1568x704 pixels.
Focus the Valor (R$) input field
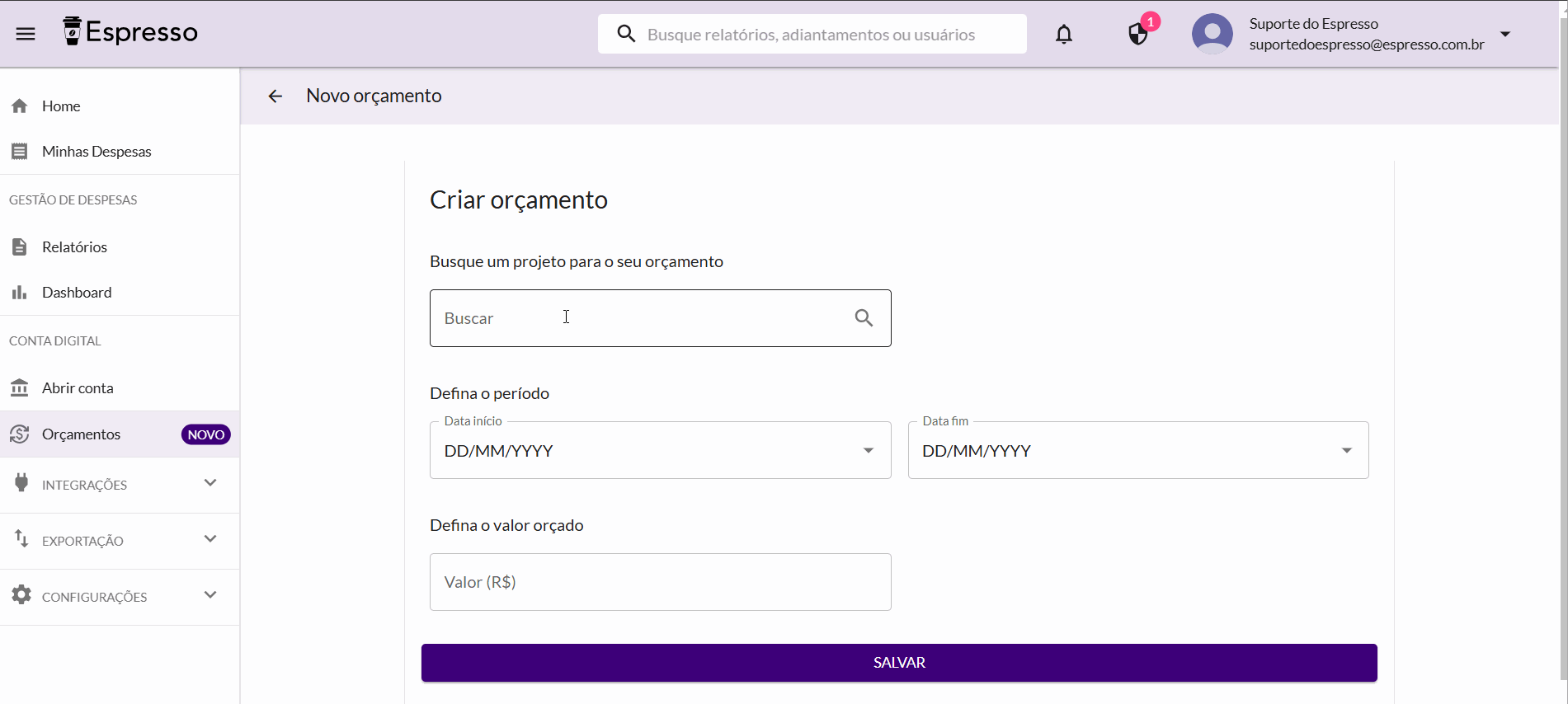[x=661, y=582]
